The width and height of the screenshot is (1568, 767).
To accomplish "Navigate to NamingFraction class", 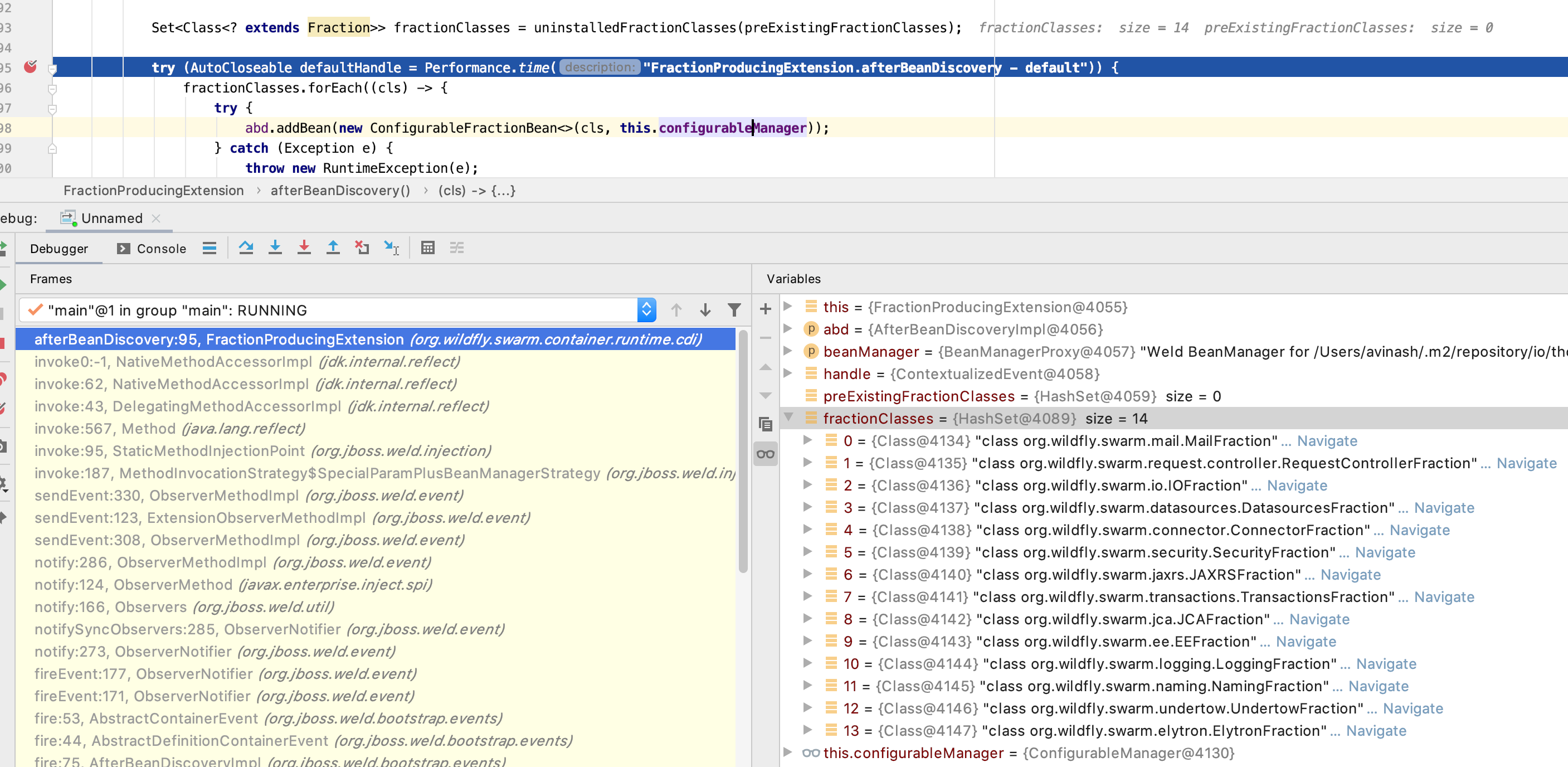I will point(1378,686).
